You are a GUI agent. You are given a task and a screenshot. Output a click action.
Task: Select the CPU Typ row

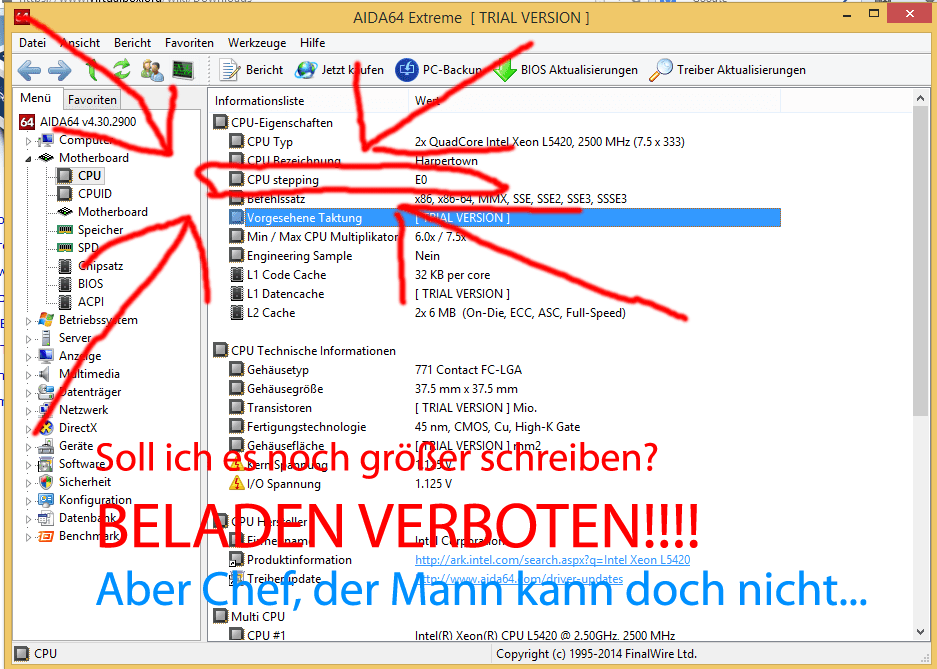click(x=504, y=142)
